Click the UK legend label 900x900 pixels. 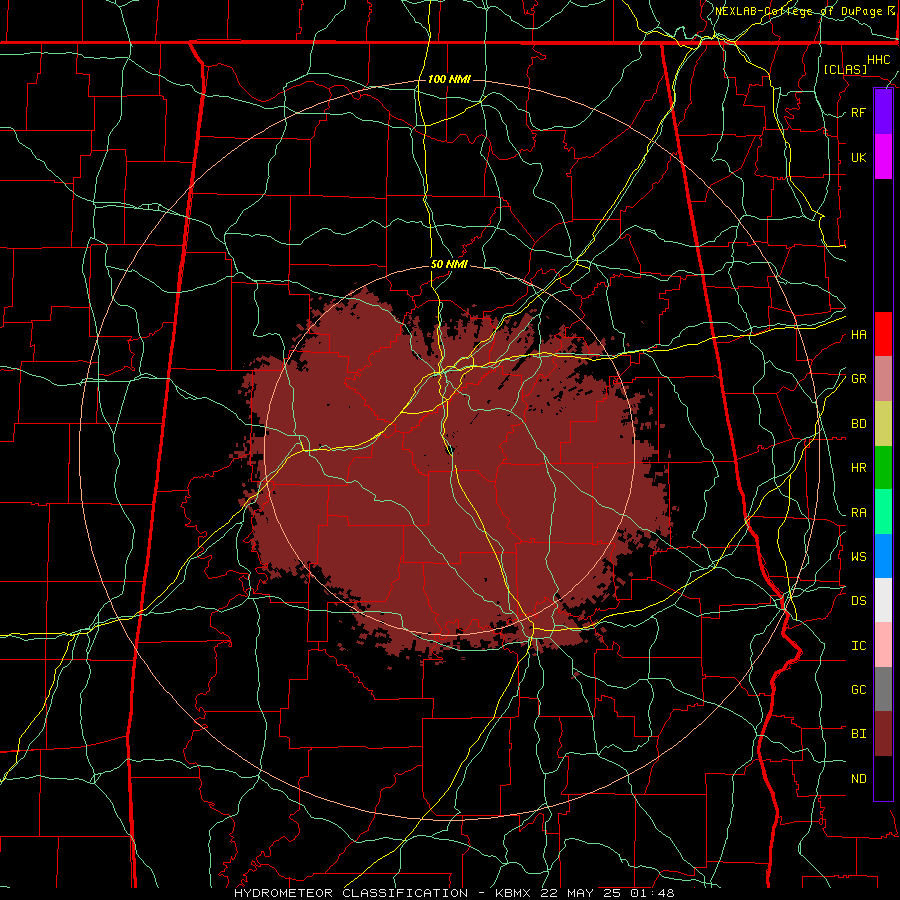coord(858,157)
